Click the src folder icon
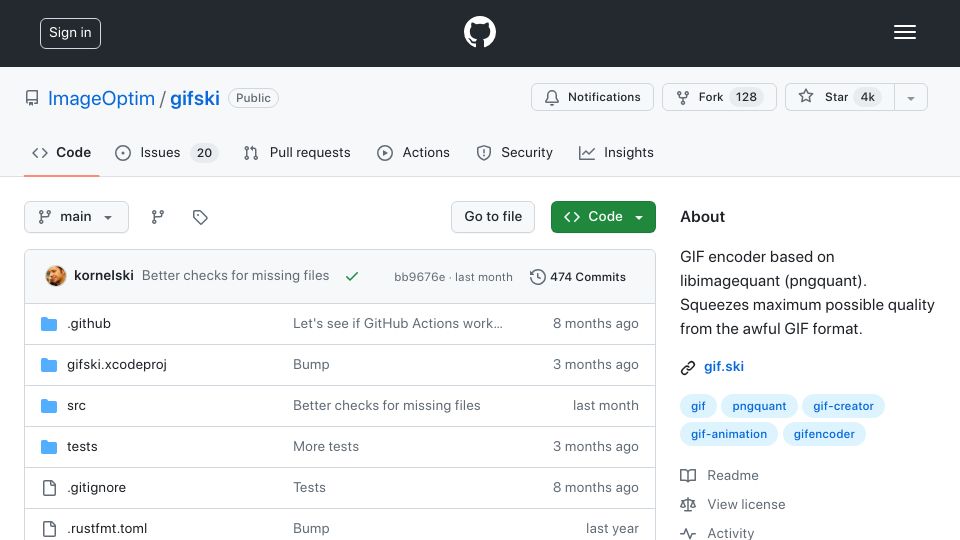Viewport: 960px width, 540px height. (49, 406)
